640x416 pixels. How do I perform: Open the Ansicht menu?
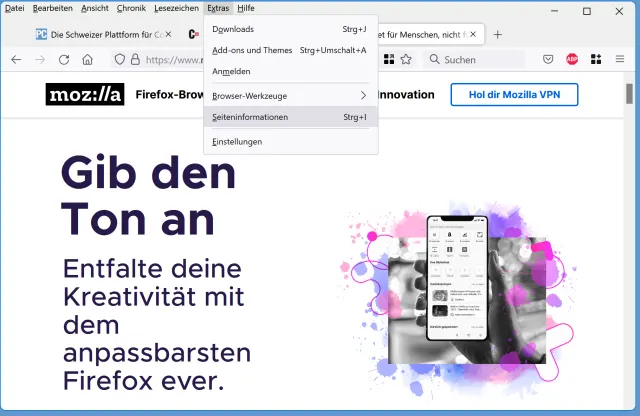95,8
